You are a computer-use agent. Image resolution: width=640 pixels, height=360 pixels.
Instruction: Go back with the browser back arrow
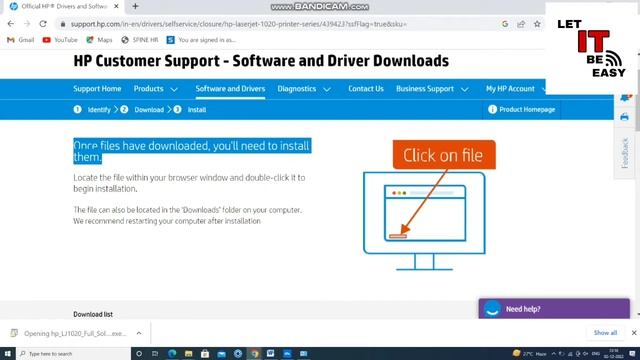(11, 24)
